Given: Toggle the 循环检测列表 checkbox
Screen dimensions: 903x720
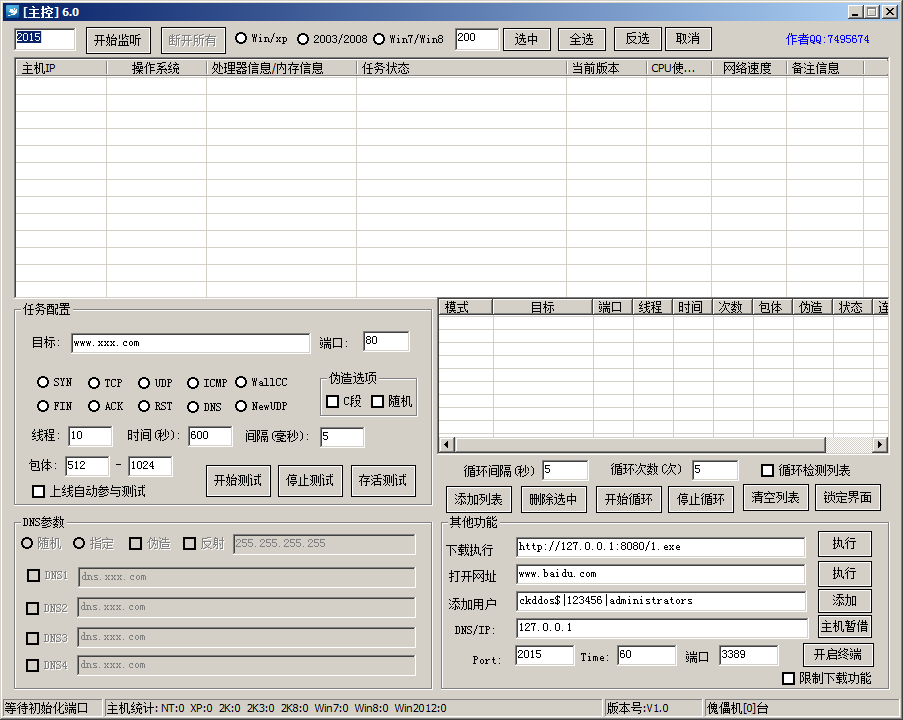Looking at the screenshot, I should 768,470.
